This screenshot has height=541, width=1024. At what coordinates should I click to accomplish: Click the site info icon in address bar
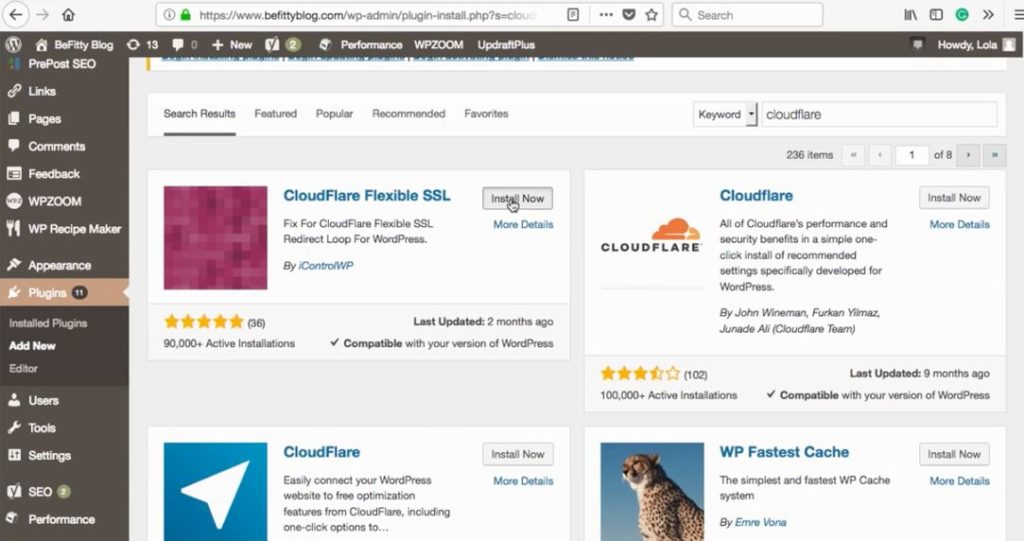tap(169, 14)
